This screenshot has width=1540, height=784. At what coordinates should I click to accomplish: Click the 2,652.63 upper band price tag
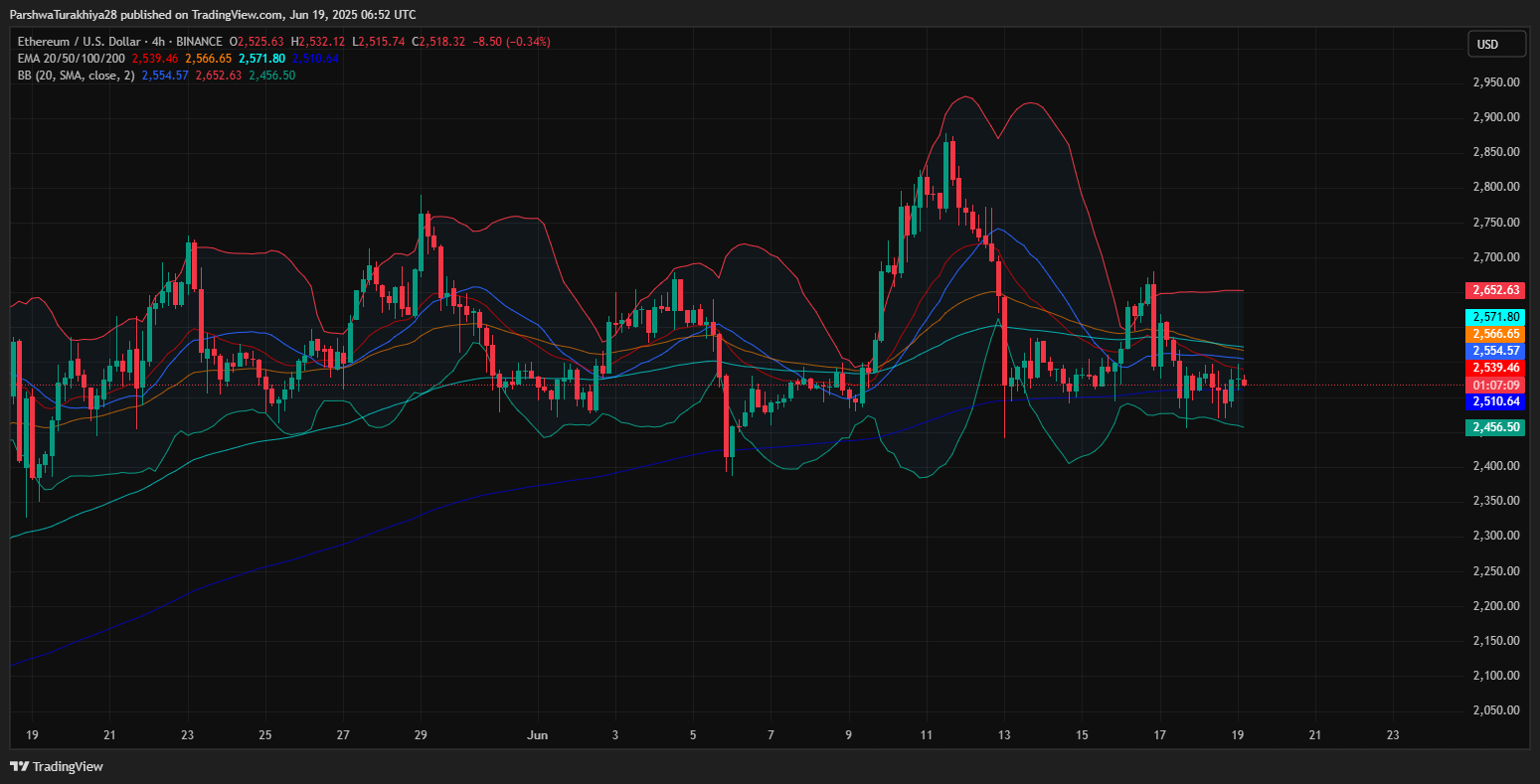point(1494,290)
